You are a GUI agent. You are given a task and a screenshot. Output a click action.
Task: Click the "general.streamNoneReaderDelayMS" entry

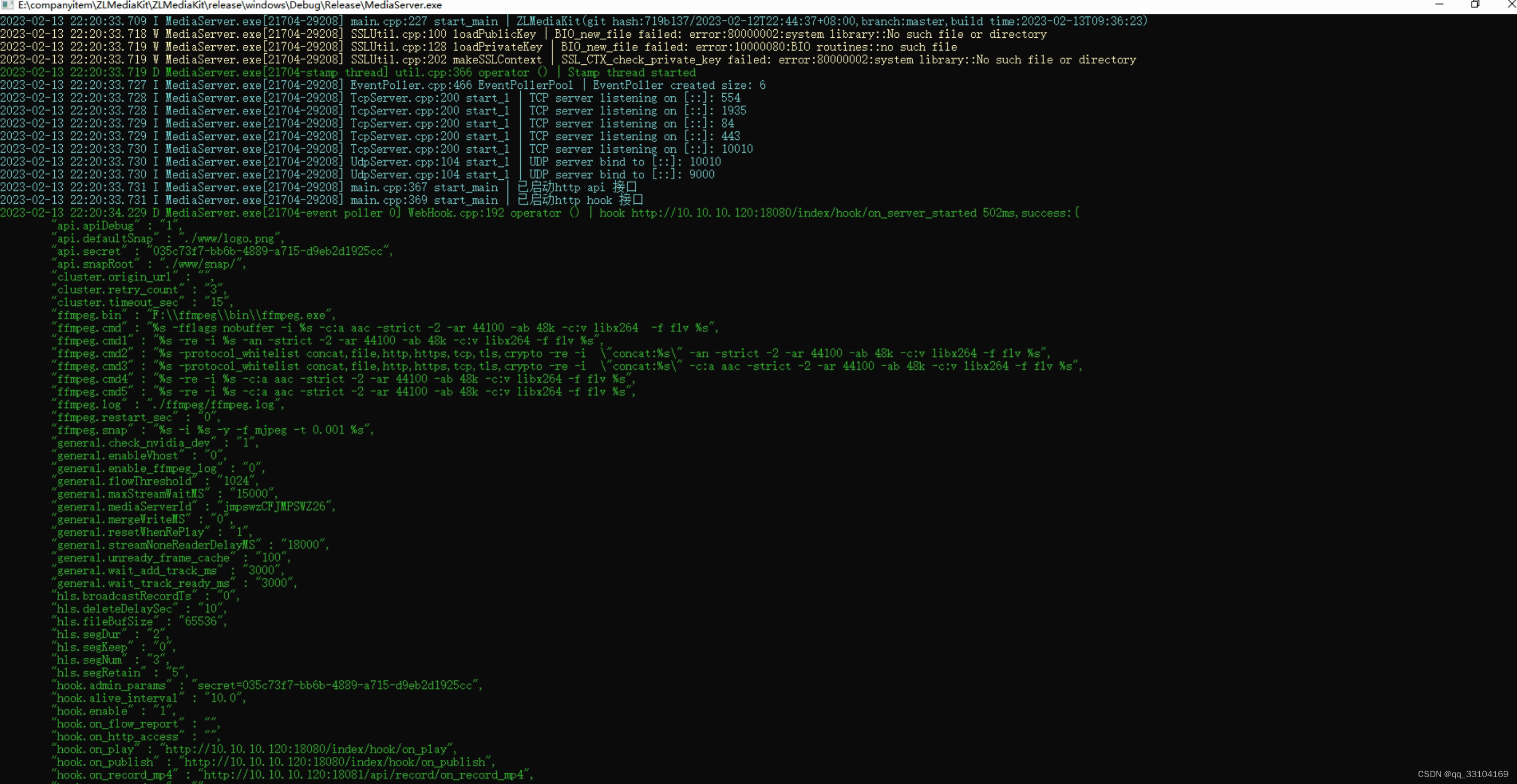pyautogui.click(x=191, y=545)
